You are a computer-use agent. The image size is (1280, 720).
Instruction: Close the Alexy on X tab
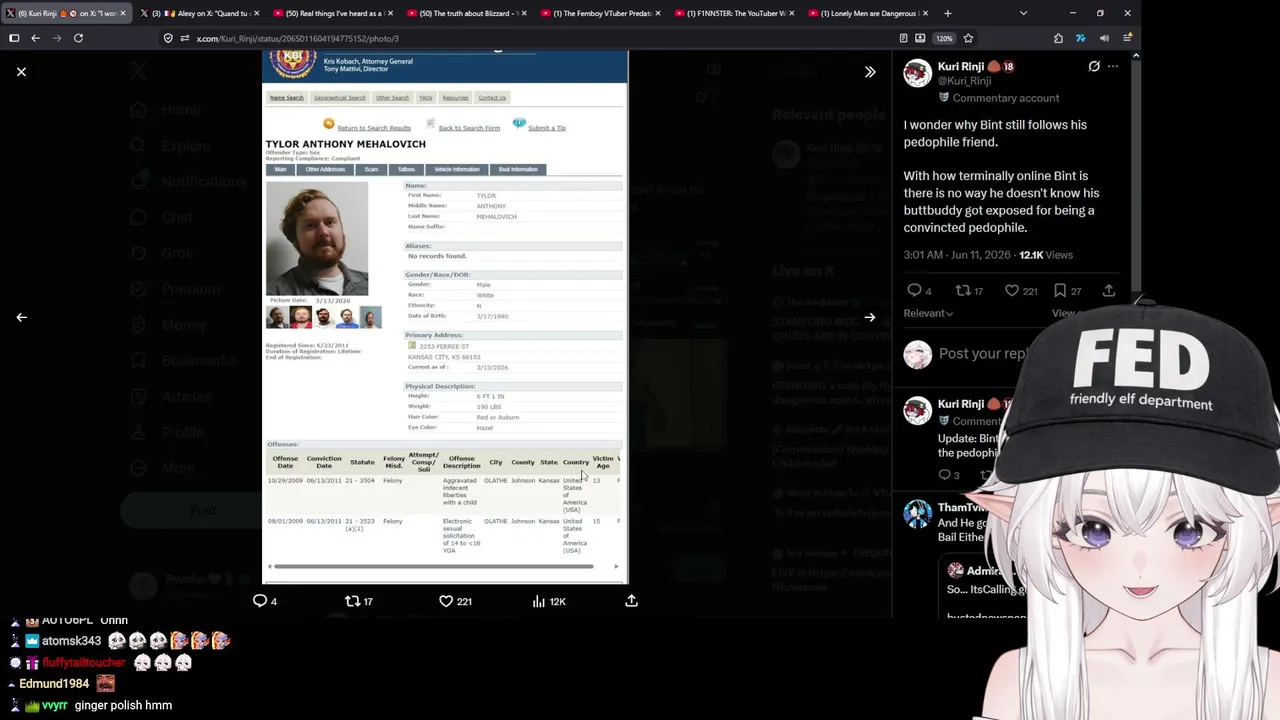pos(256,13)
